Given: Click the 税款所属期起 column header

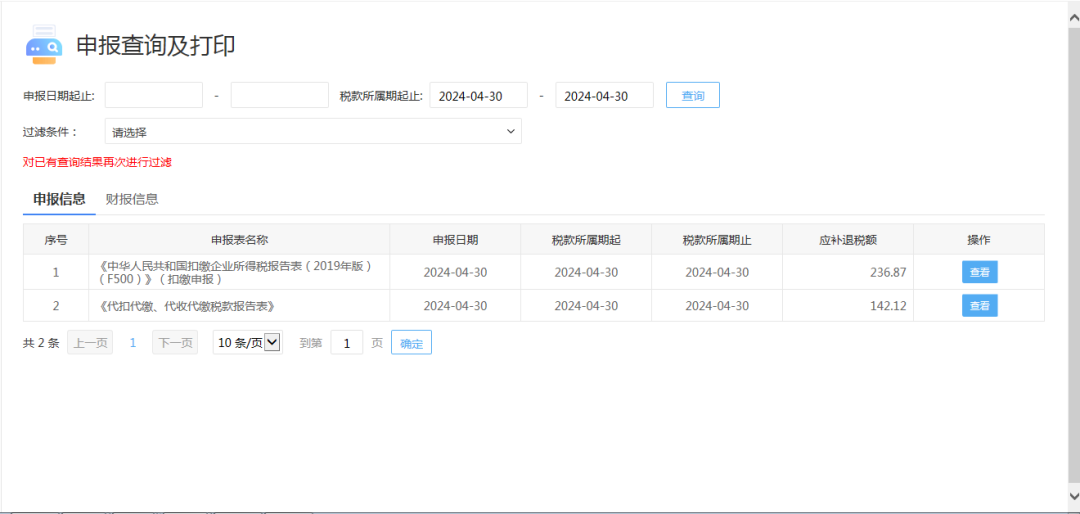Looking at the screenshot, I should (586, 240).
